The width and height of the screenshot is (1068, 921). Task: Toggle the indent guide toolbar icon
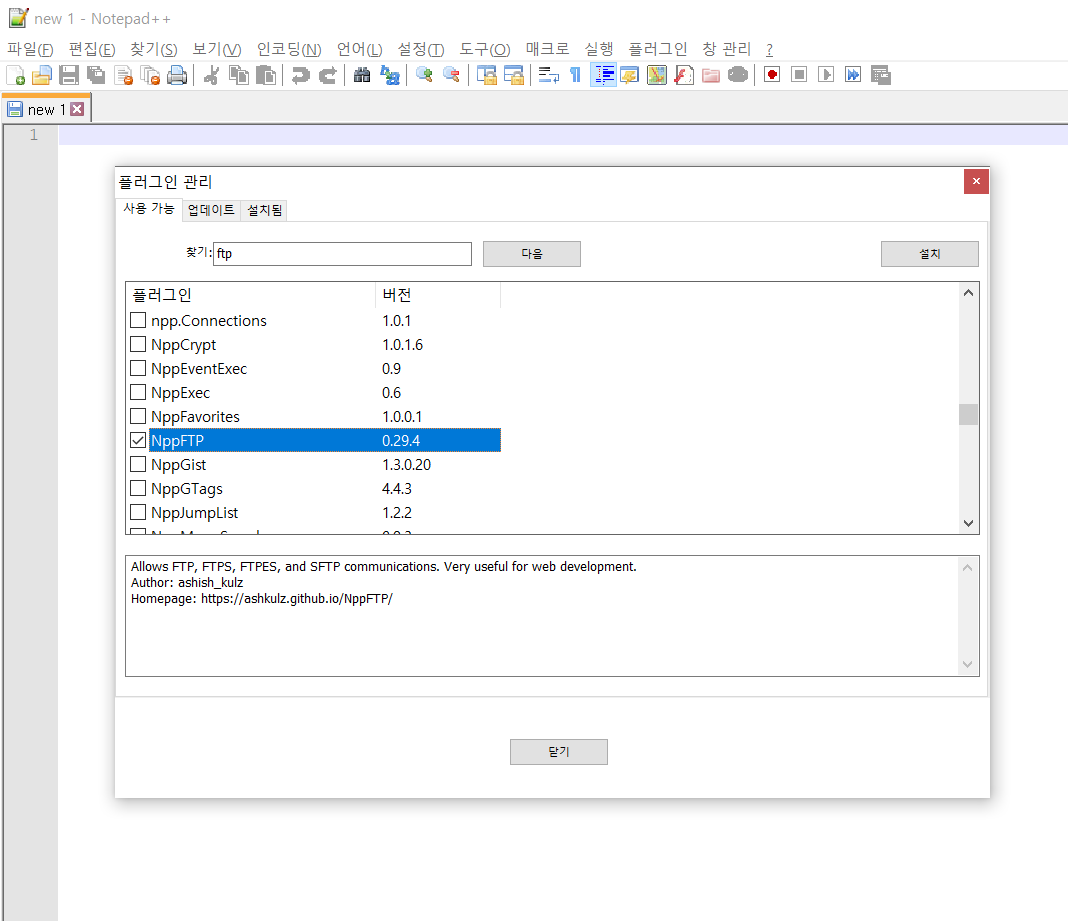tap(603, 75)
